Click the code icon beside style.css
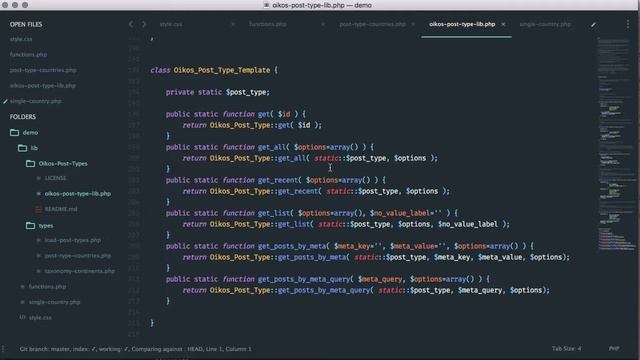Image resolution: width=640 pixels, height=360 pixels. click(22, 317)
